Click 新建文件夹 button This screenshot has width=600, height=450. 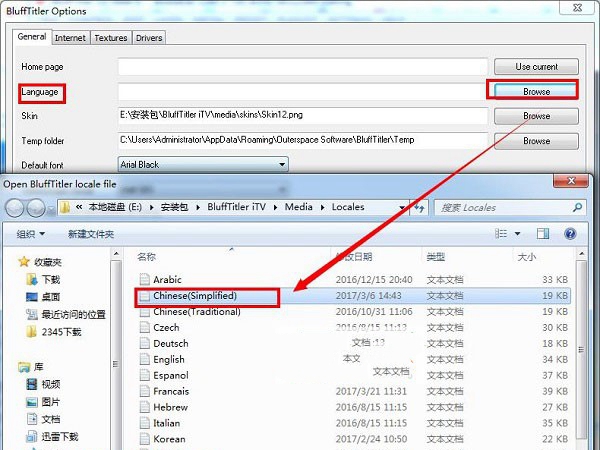[x=91, y=234]
